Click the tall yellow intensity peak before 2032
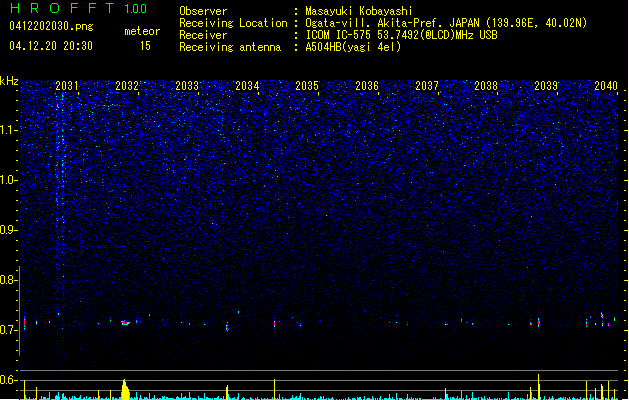The height and width of the screenshot is (400, 629). 125,390
